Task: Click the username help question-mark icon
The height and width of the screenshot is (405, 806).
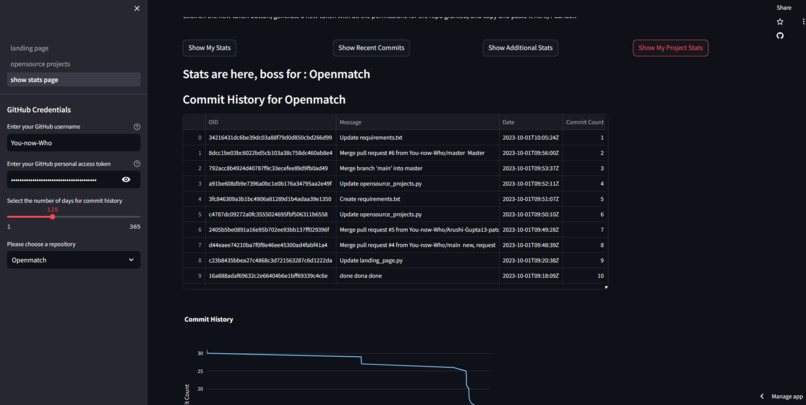Action: 137,126
